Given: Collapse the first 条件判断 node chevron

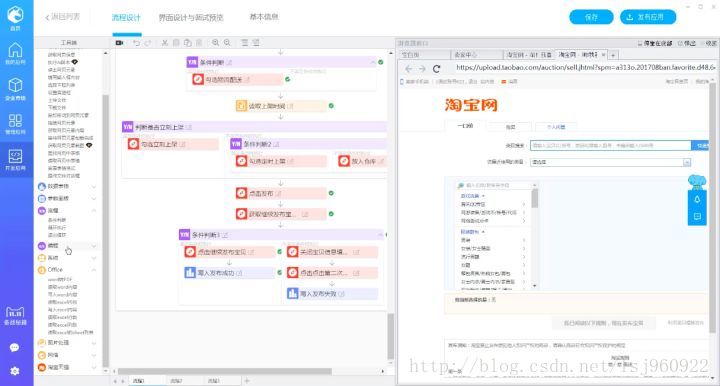Looking at the screenshot, I should (372, 62).
